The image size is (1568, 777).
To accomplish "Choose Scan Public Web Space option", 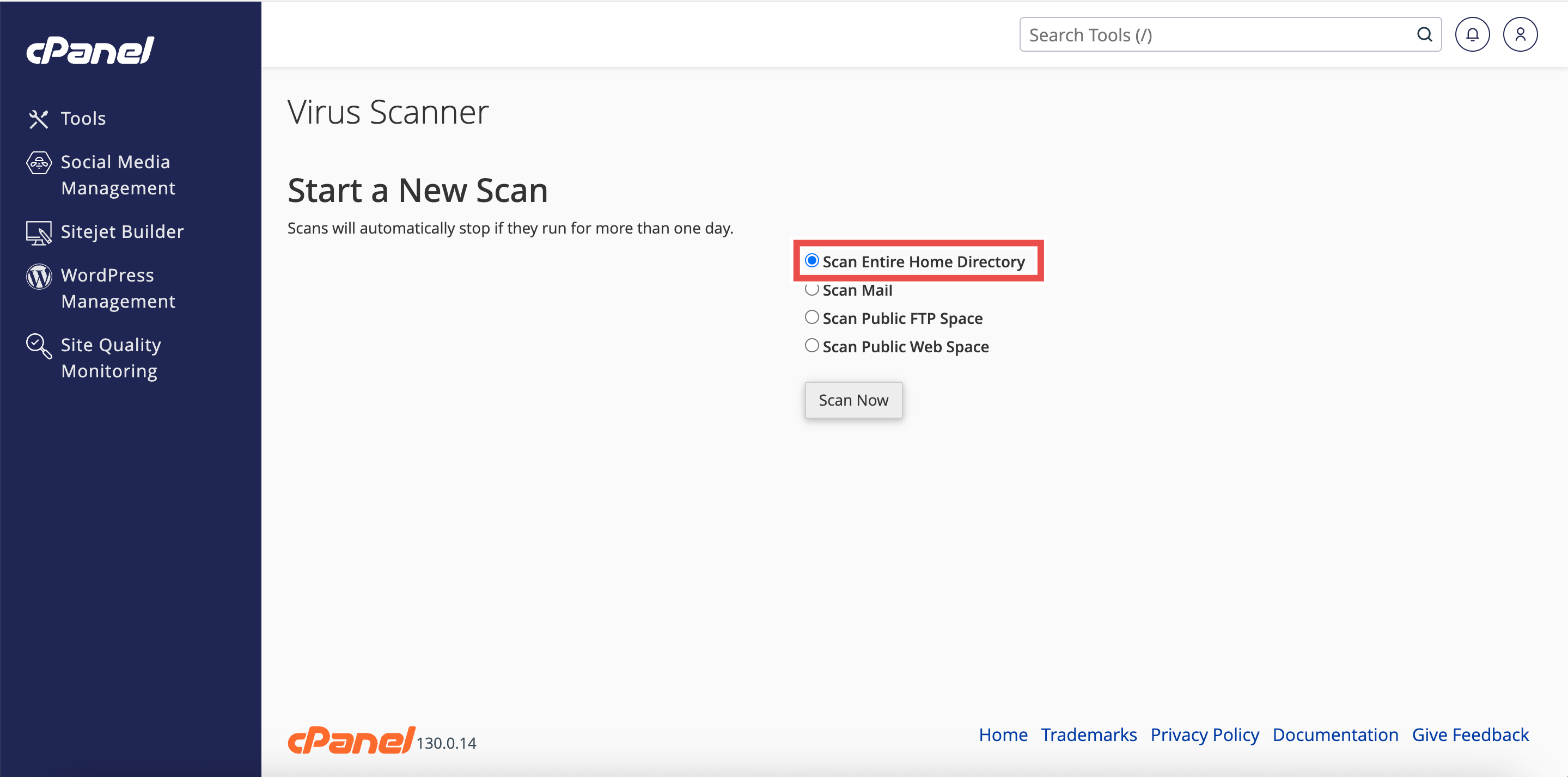I will click(x=812, y=346).
